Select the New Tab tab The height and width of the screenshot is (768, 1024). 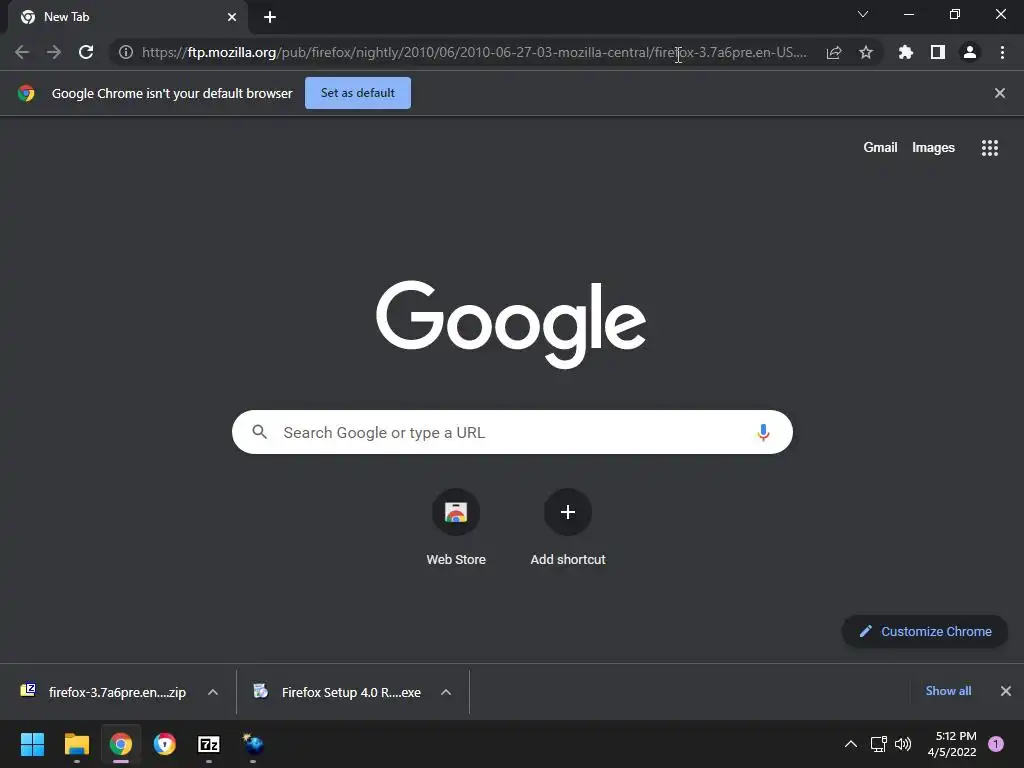point(127,18)
